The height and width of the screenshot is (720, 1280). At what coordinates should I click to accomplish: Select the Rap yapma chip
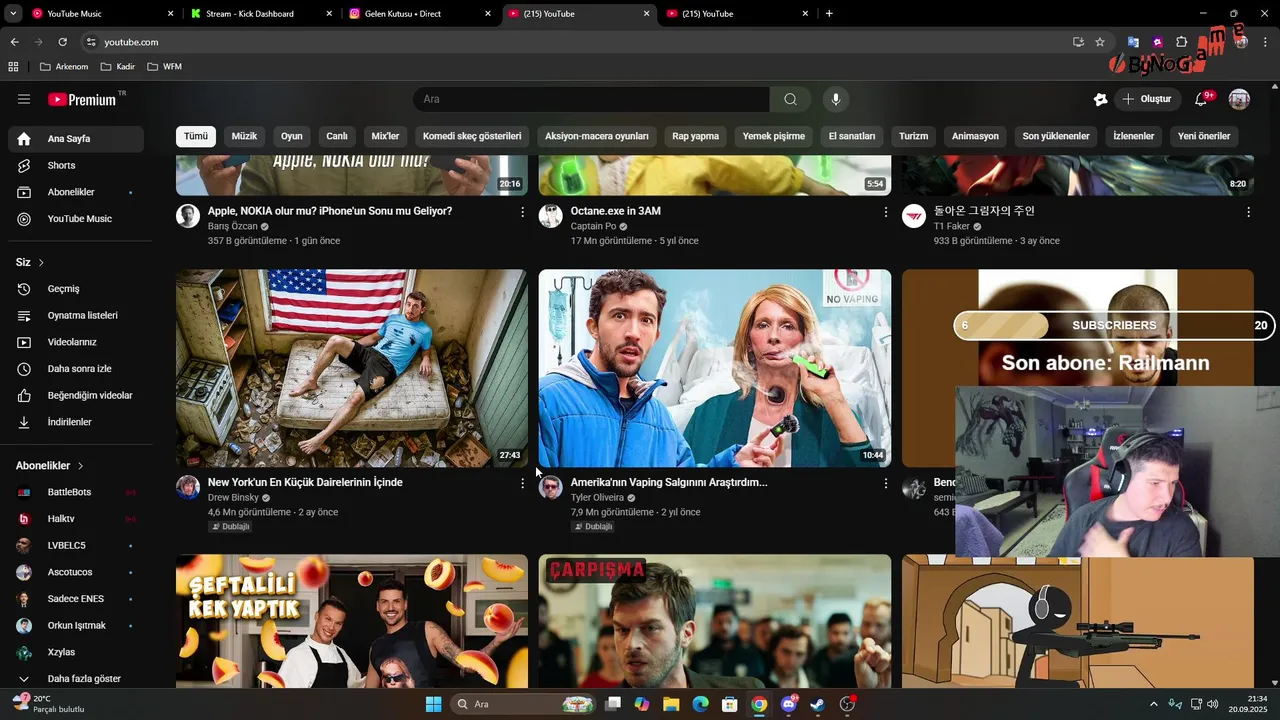(696, 136)
